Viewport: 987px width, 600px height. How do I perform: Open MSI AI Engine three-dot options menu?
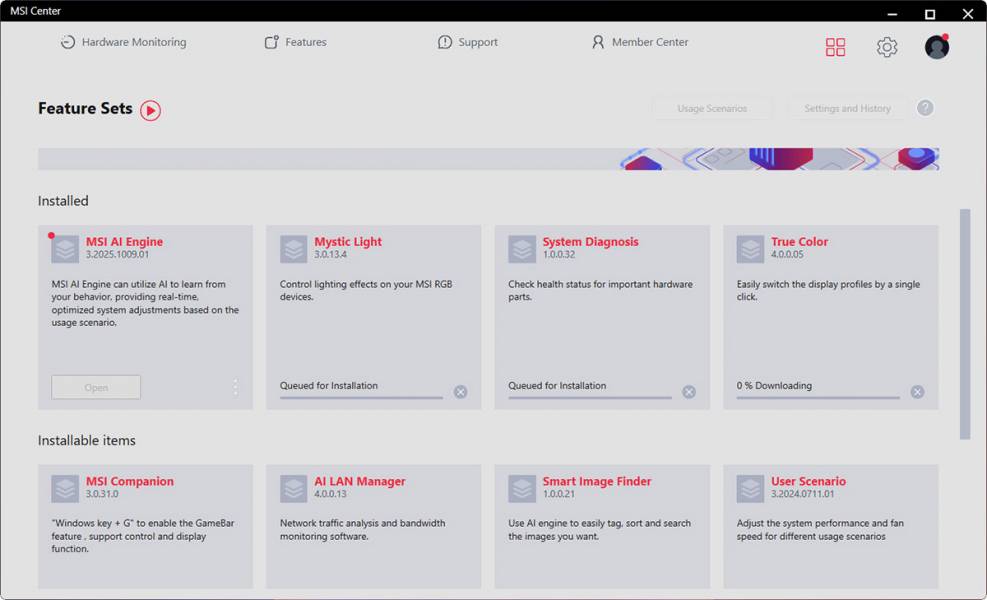coord(235,387)
